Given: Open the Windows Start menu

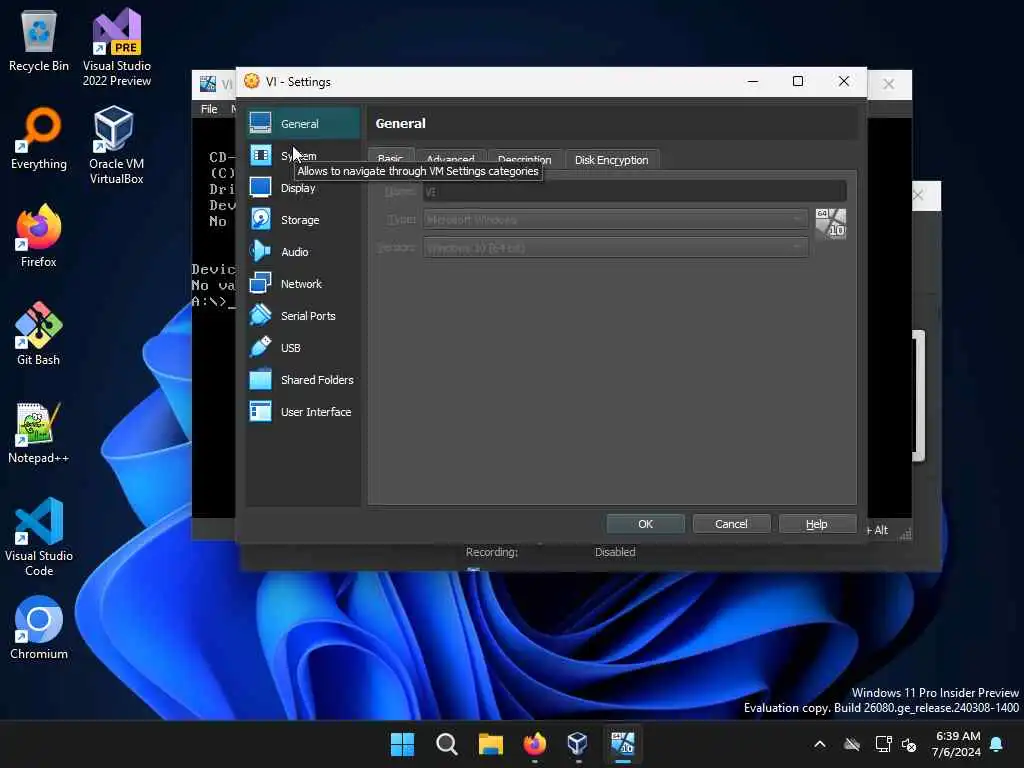Looking at the screenshot, I should click(402, 744).
